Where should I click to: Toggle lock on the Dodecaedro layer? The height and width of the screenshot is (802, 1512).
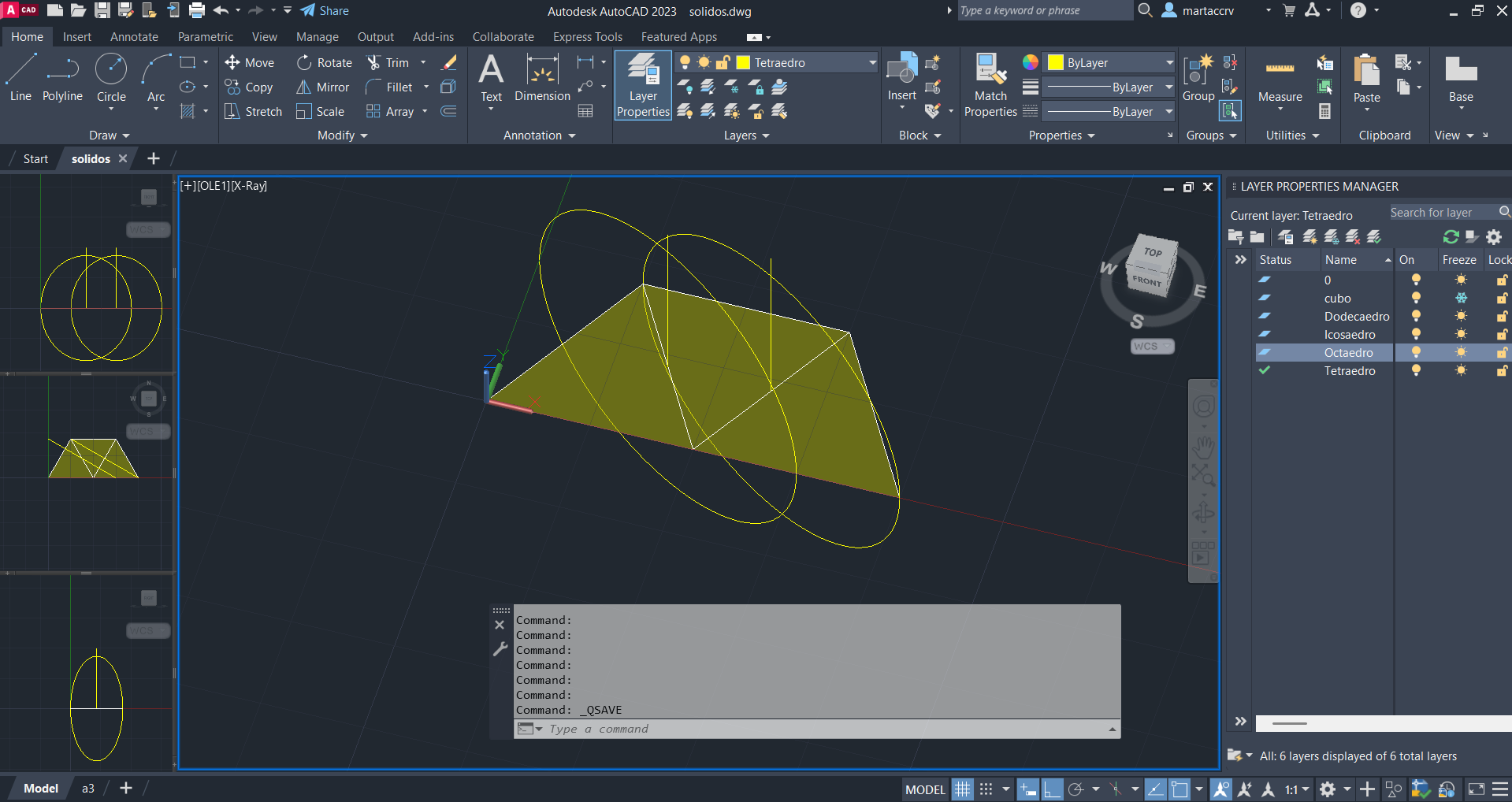pos(1502,317)
